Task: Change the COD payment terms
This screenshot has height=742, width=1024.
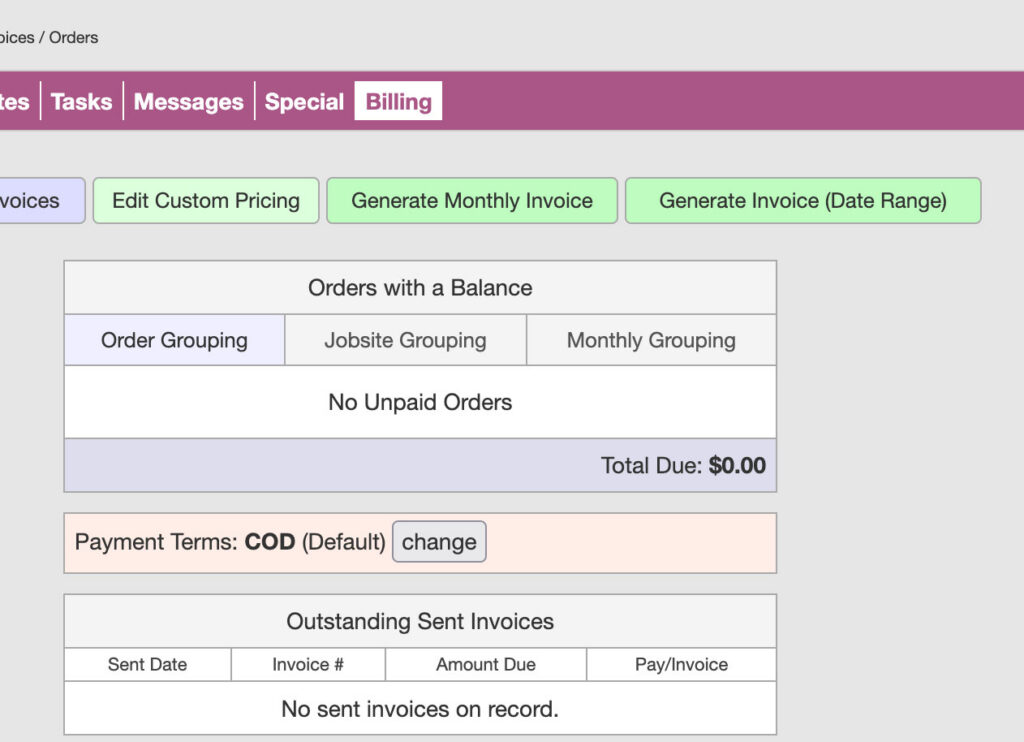Action: pos(439,541)
